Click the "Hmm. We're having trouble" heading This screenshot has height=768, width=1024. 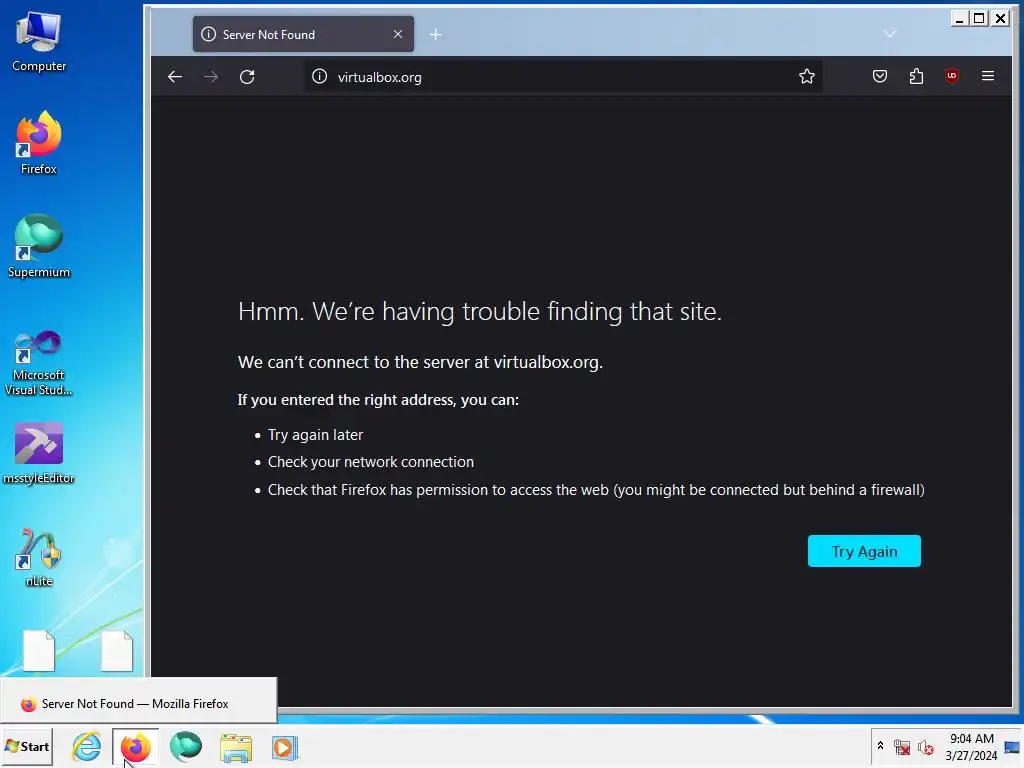coord(480,312)
